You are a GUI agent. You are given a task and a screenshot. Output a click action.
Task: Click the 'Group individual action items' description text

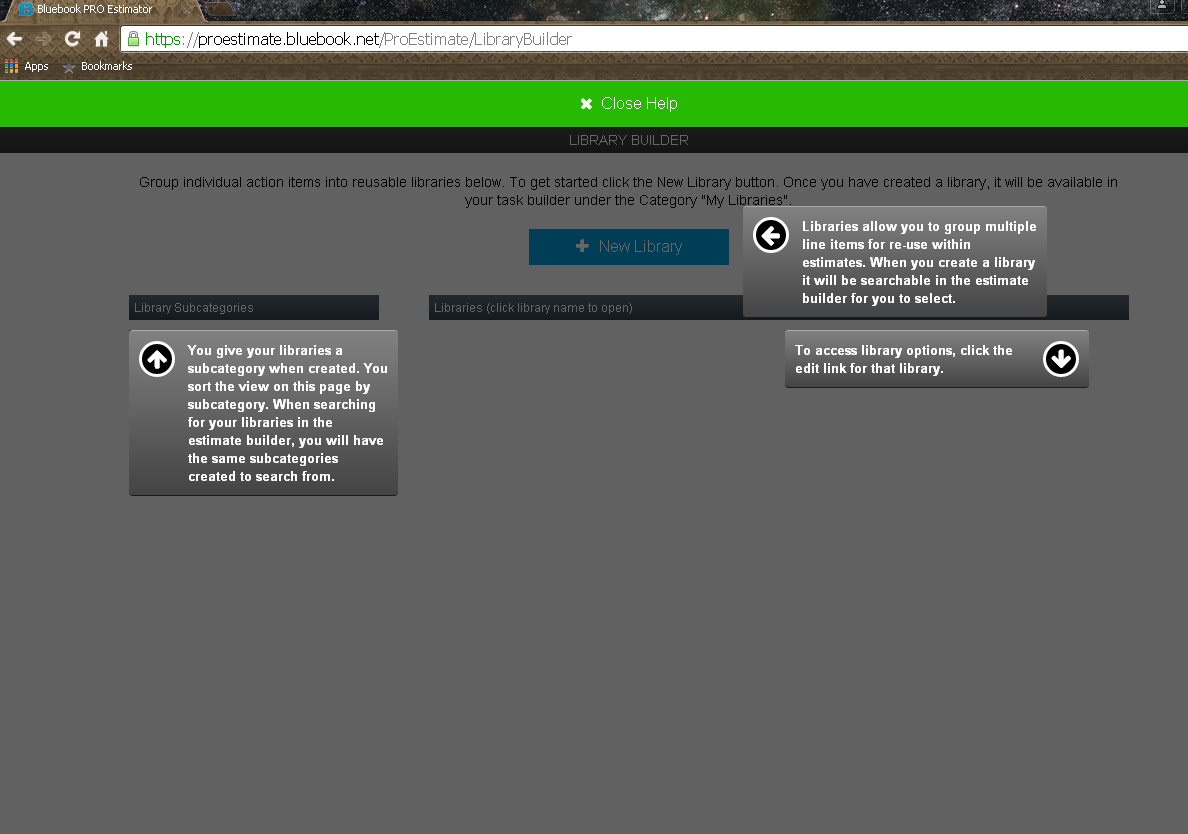(628, 191)
